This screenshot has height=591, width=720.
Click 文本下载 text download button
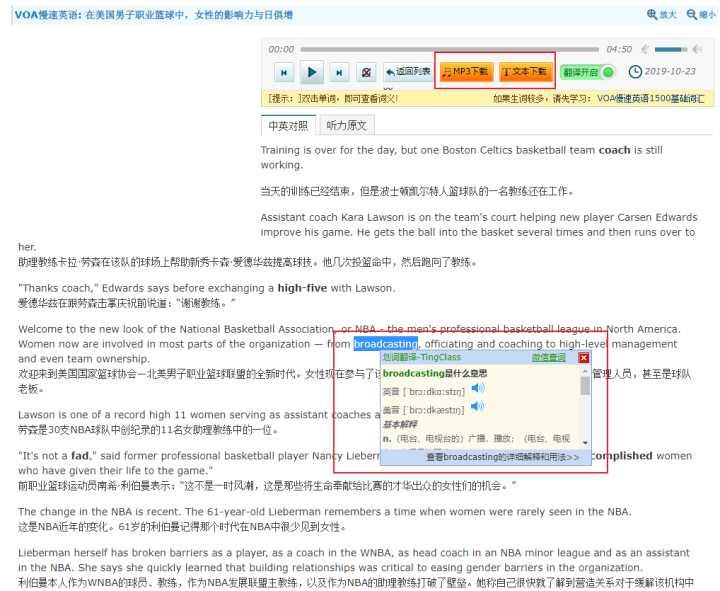tap(525, 72)
